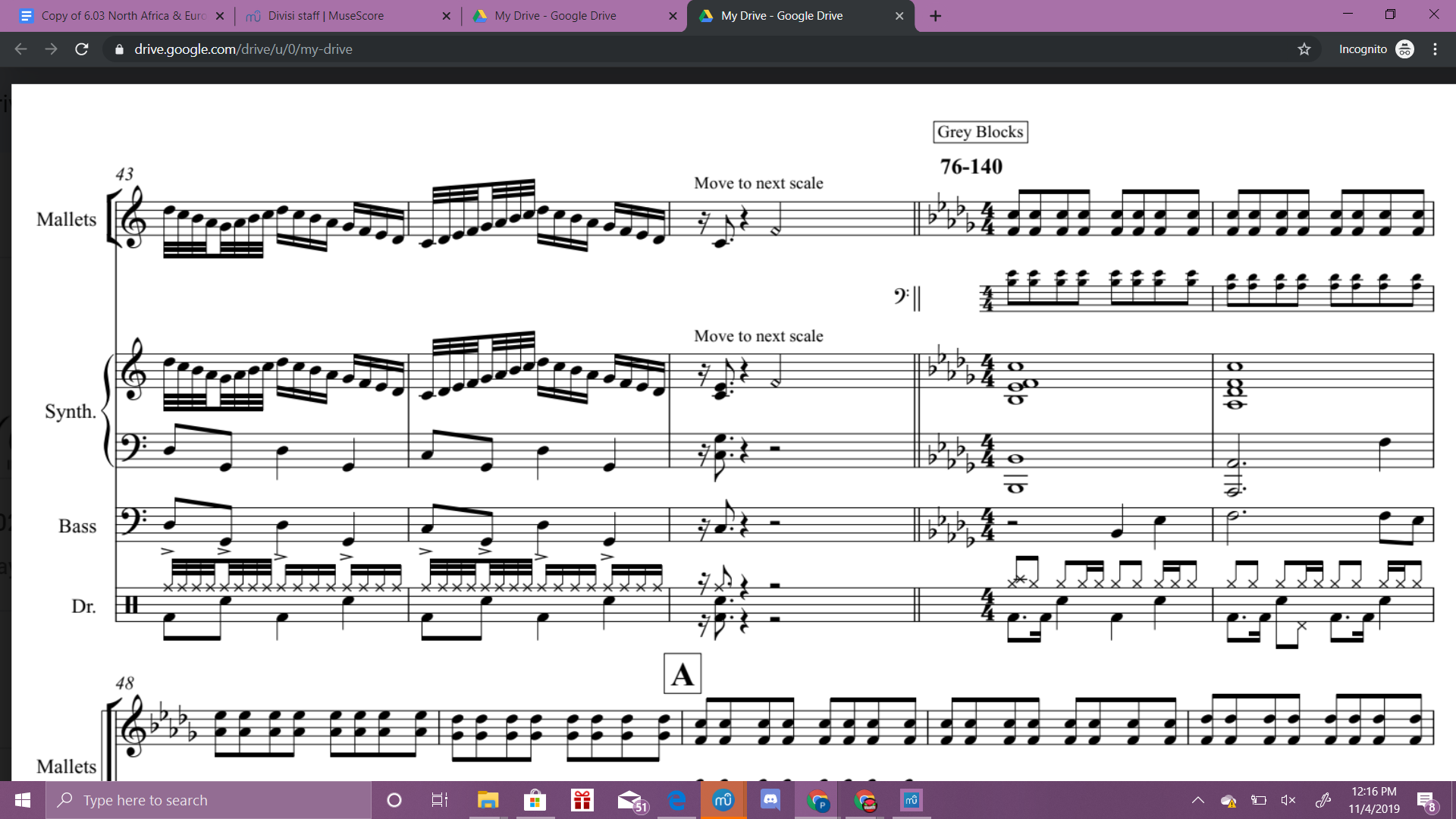Open the OneDrive cloud tray icon
This screenshot has height=819, width=1456.
(x=1228, y=800)
